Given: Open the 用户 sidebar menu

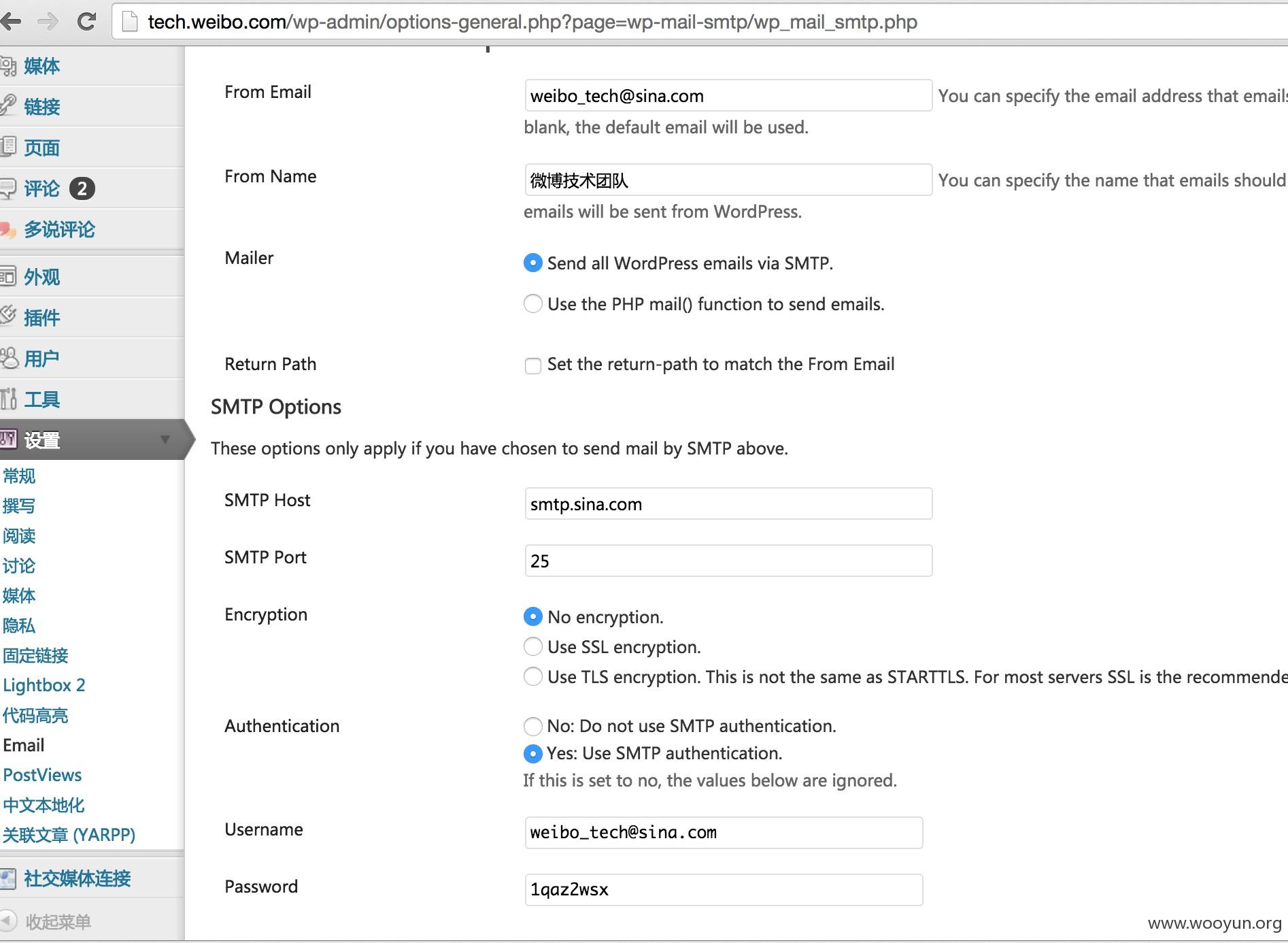Looking at the screenshot, I should (42, 359).
